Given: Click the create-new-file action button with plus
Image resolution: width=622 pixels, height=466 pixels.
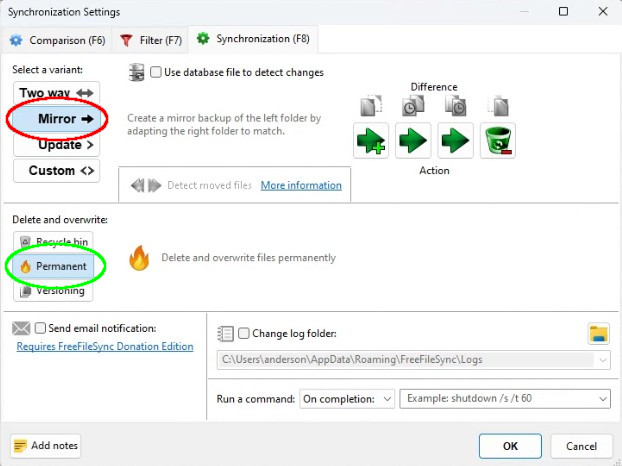Looking at the screenshot, I should pyautogui.click(x=371, y=141).
